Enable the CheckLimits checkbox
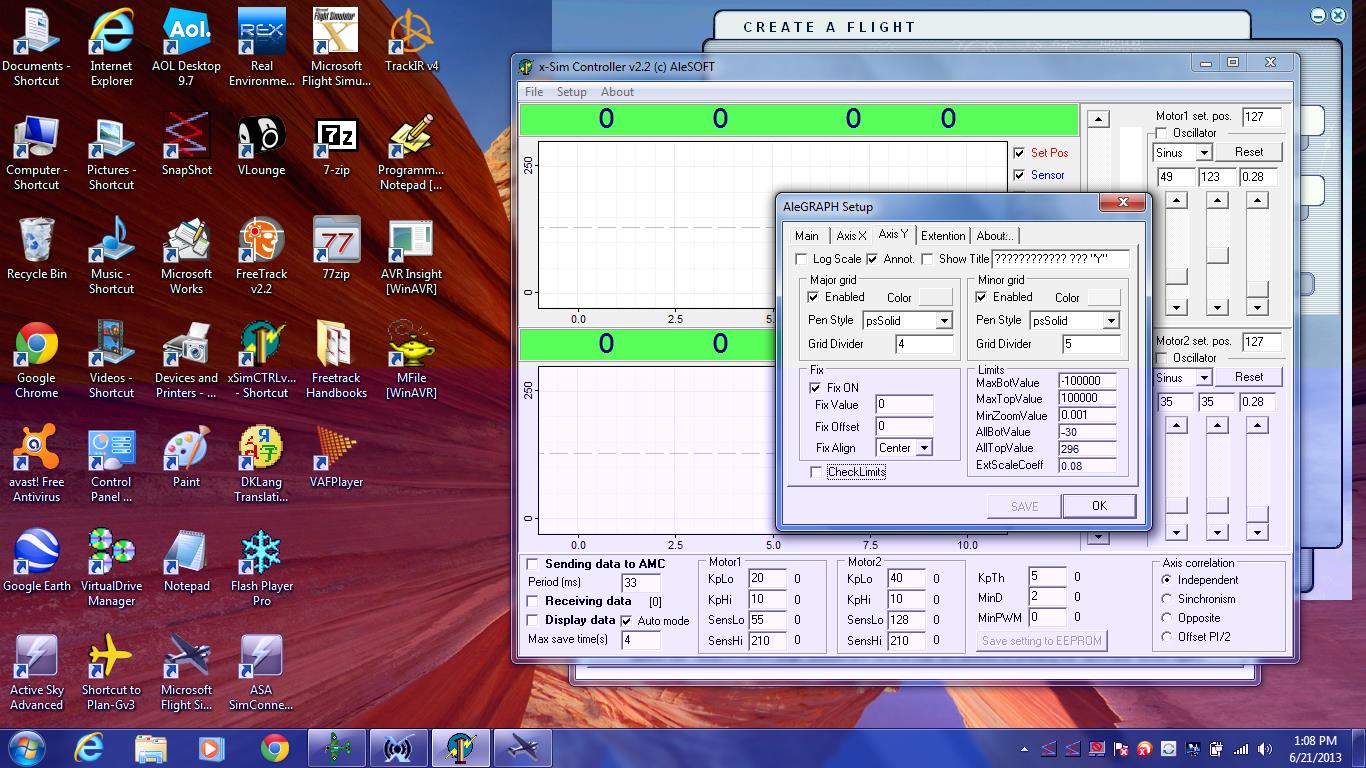The image size is (1366, 768). pos(816,472)
